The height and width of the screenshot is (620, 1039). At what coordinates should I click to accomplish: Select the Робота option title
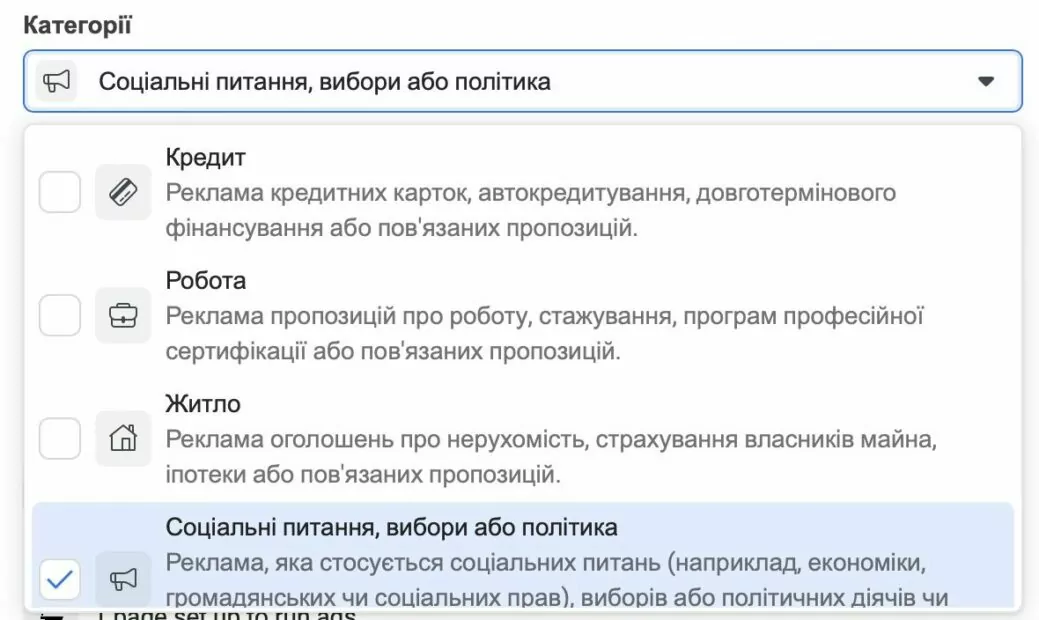coord(205,281)
